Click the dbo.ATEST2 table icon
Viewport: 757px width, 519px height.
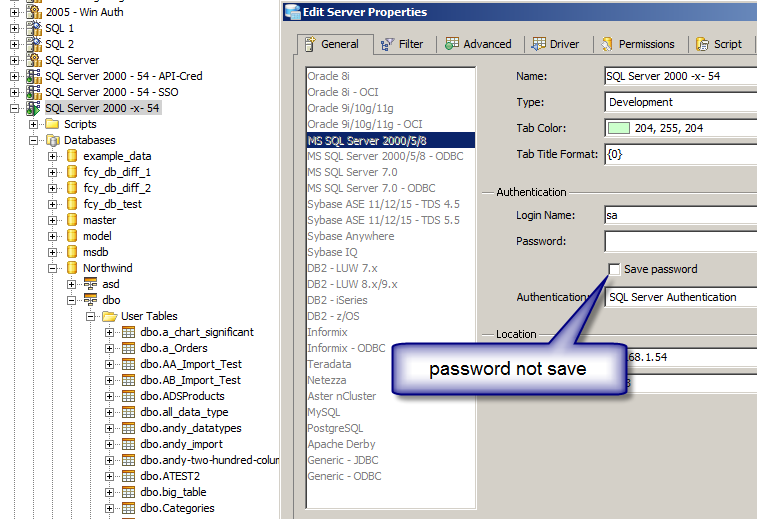click(128, 476)
